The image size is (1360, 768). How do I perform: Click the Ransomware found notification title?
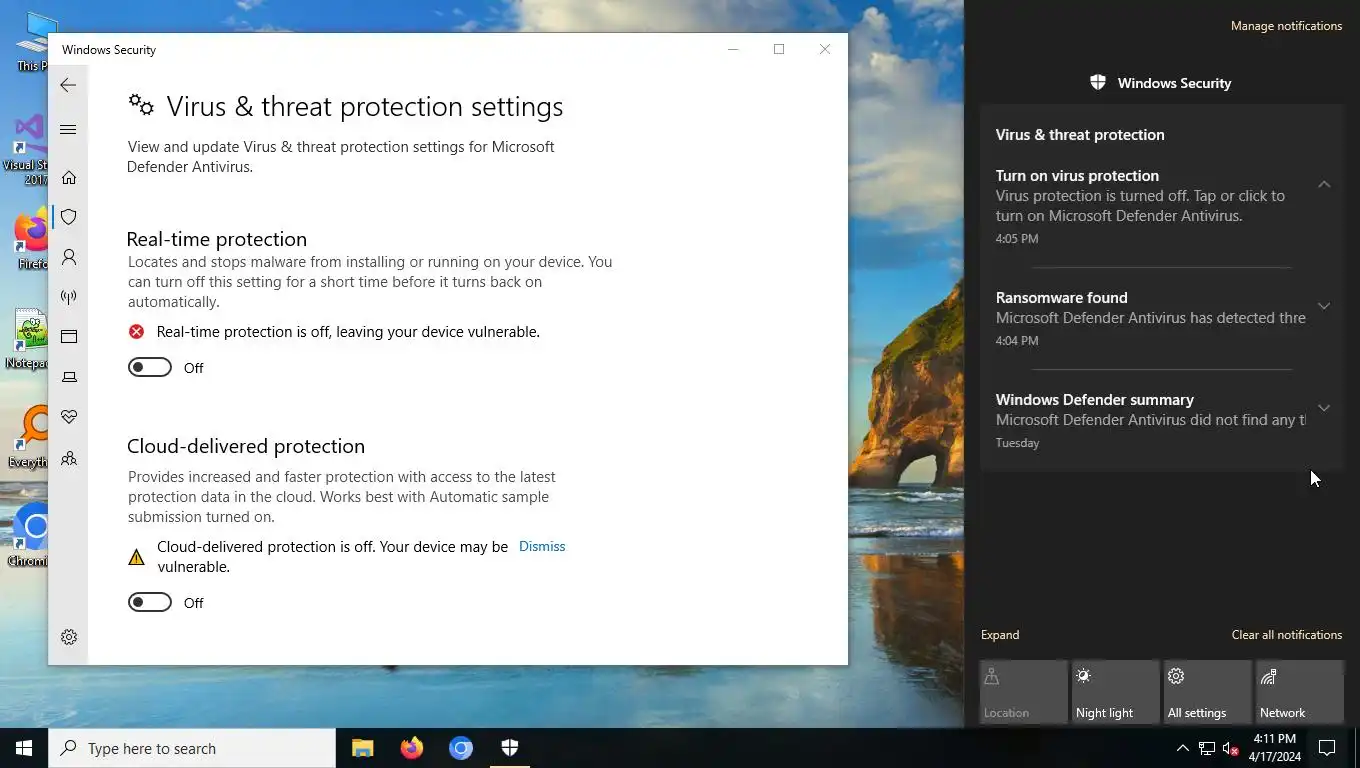(x=1061, y=297)
